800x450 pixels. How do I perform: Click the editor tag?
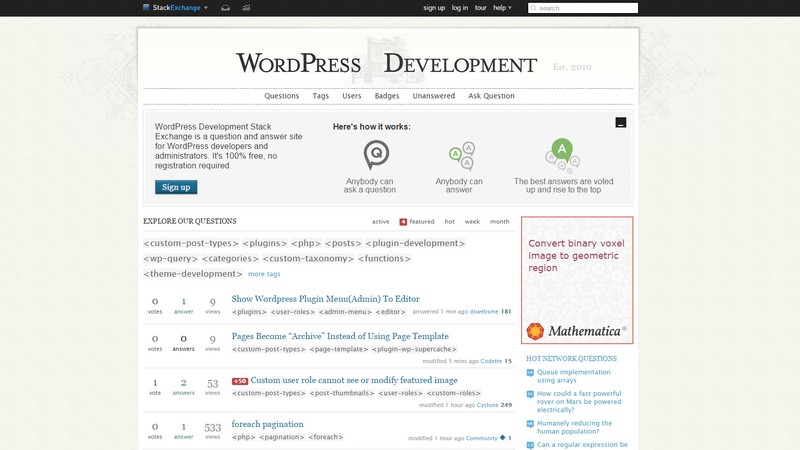[391, 312]
